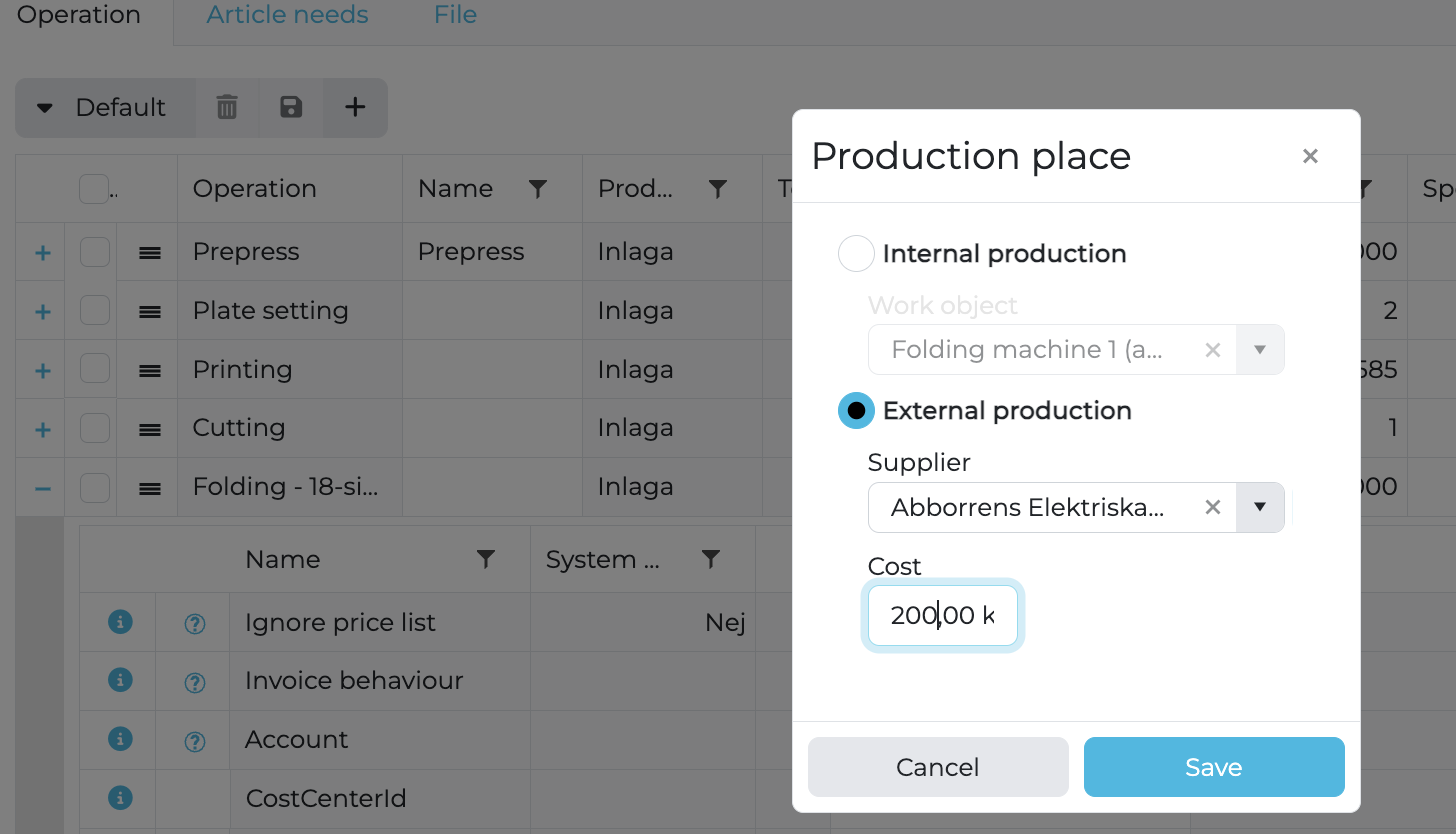Click drag handle icon on Printing row
The width and height of the screenshot is (1456, 834).
[150, 370]
